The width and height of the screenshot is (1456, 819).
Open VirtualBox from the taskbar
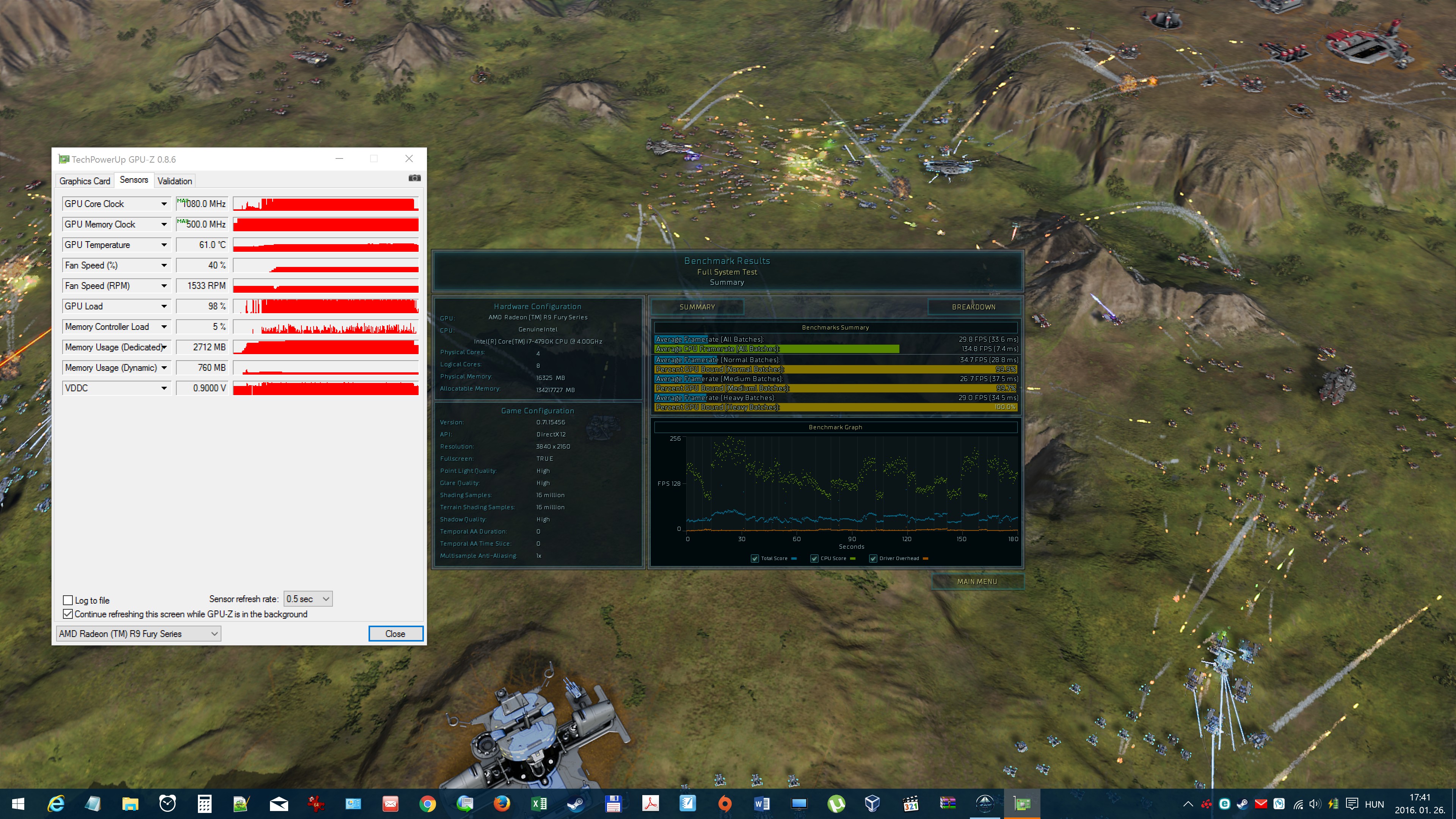point(872,803)
